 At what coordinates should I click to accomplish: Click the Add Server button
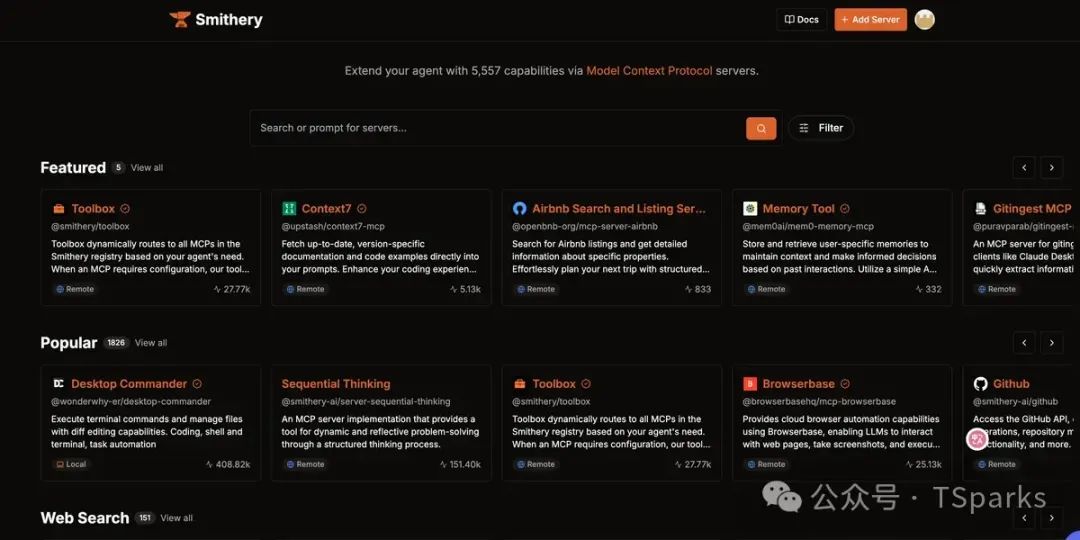[x=871, y=19]
